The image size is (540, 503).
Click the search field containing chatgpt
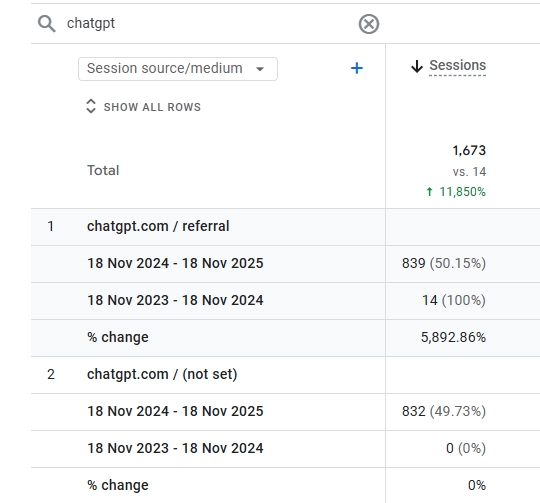(x=207, y=24)
